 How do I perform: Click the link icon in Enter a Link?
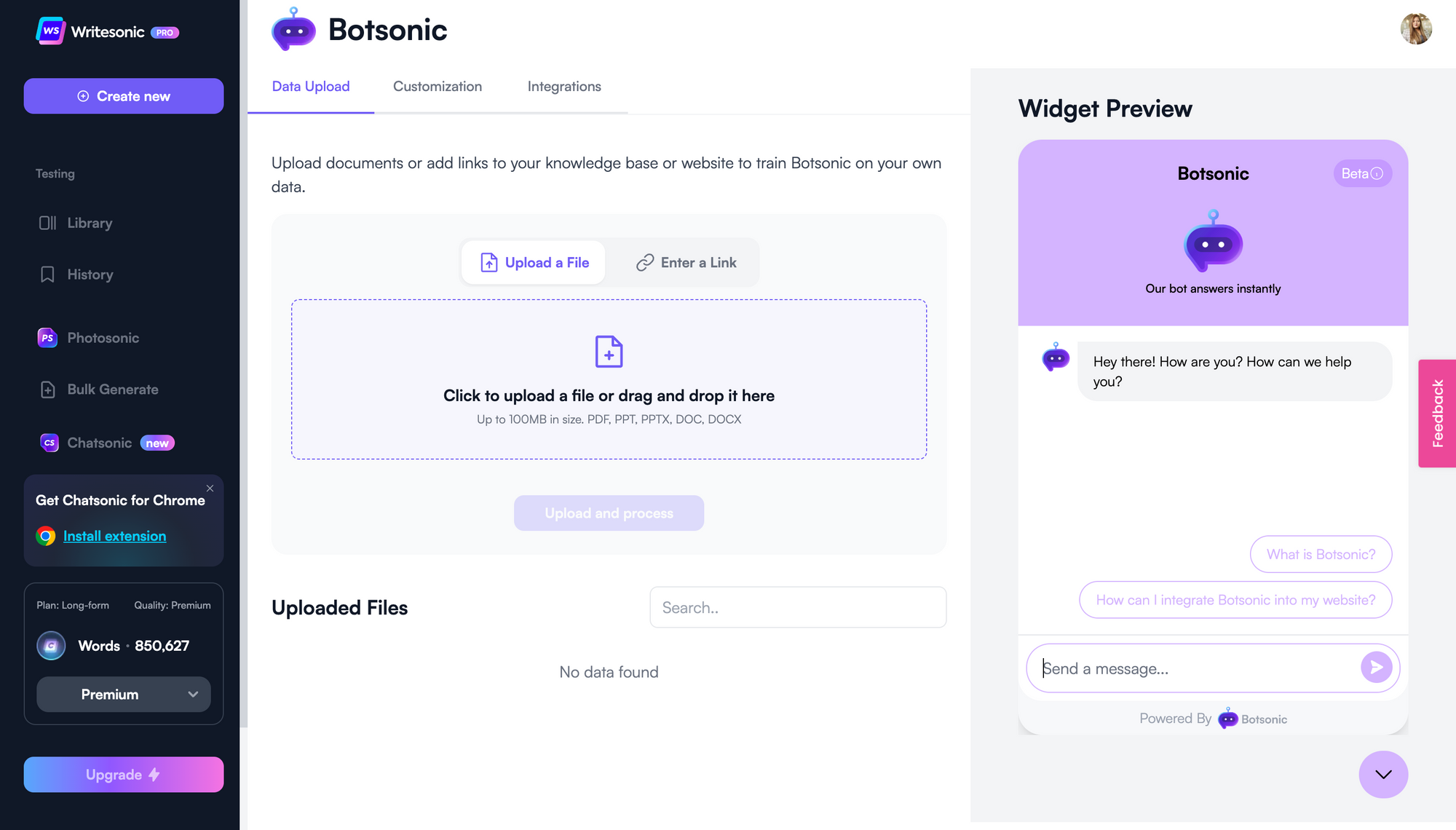[x=644, y=262]
